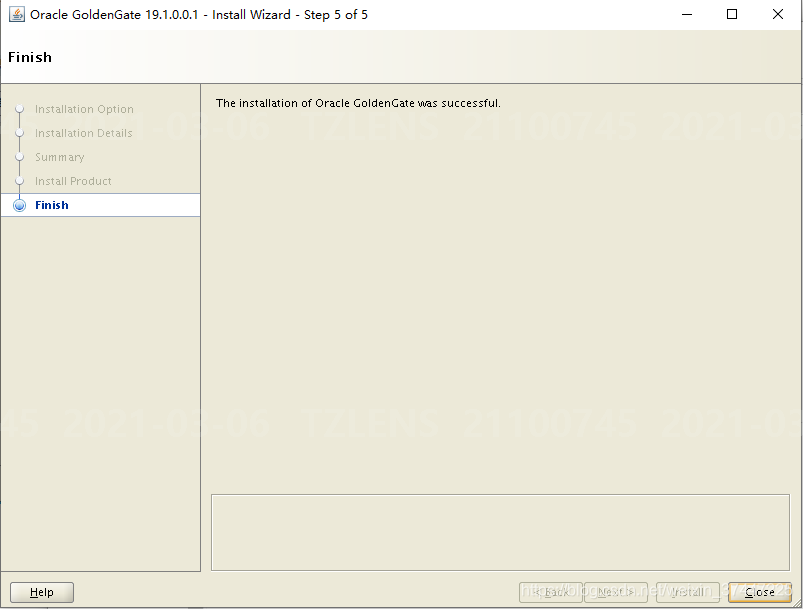803x609 pixels.
Task: Close the window using the title bar X
Action: click(777, 14)
